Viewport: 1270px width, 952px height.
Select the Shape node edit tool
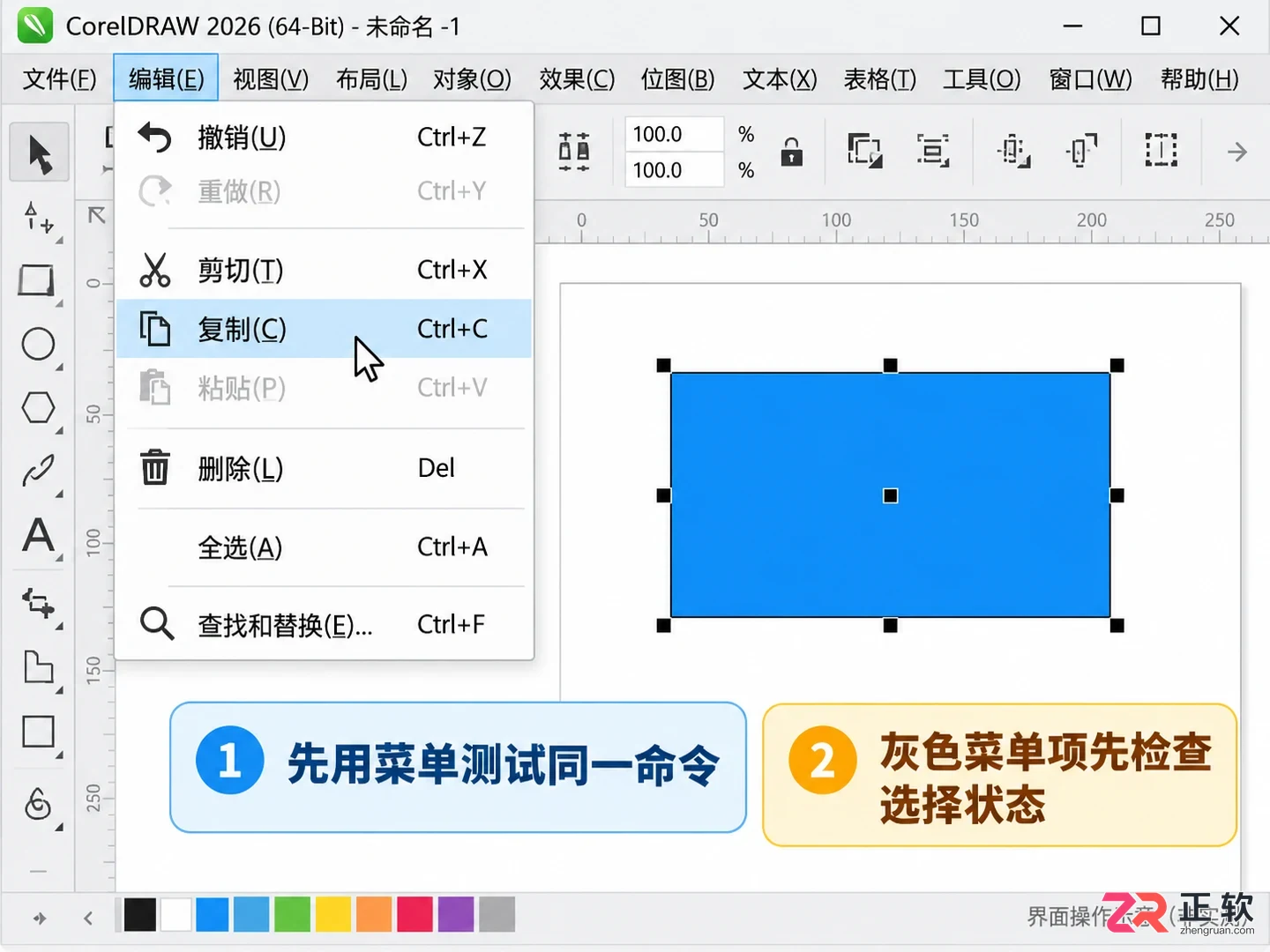(x=39, y=217)
